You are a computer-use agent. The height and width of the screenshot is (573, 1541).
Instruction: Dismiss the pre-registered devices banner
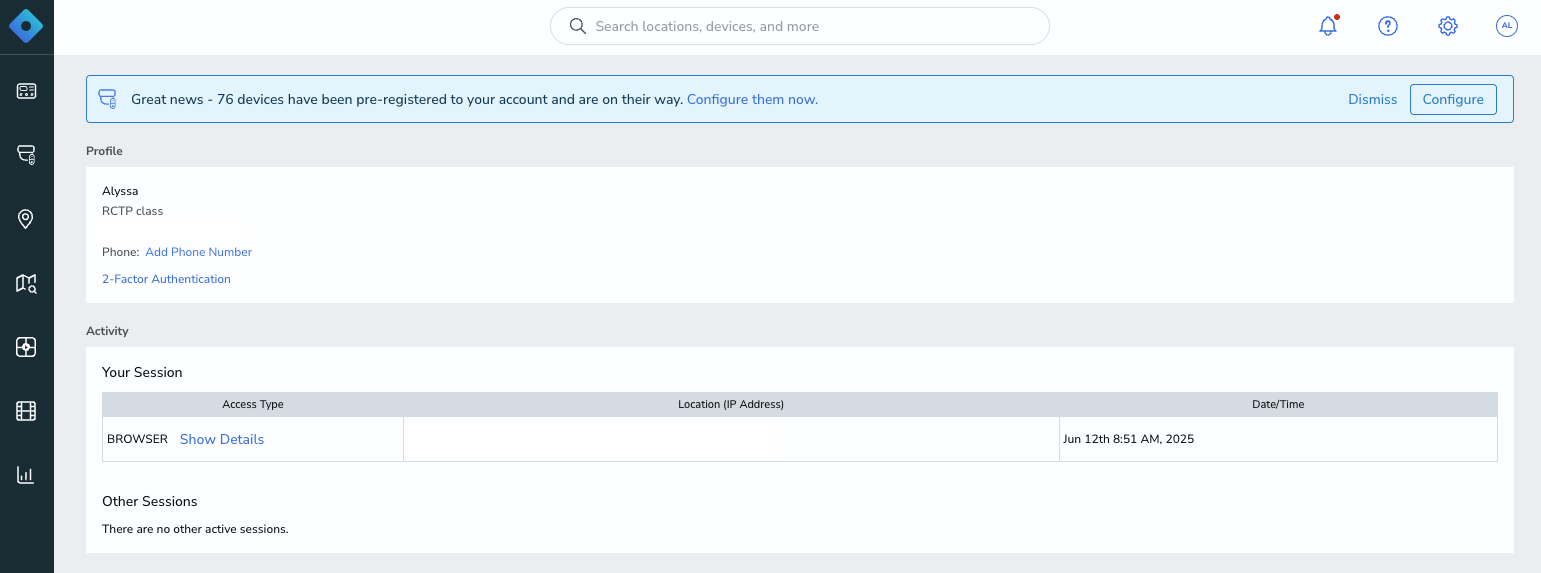tap(1372, 99)
